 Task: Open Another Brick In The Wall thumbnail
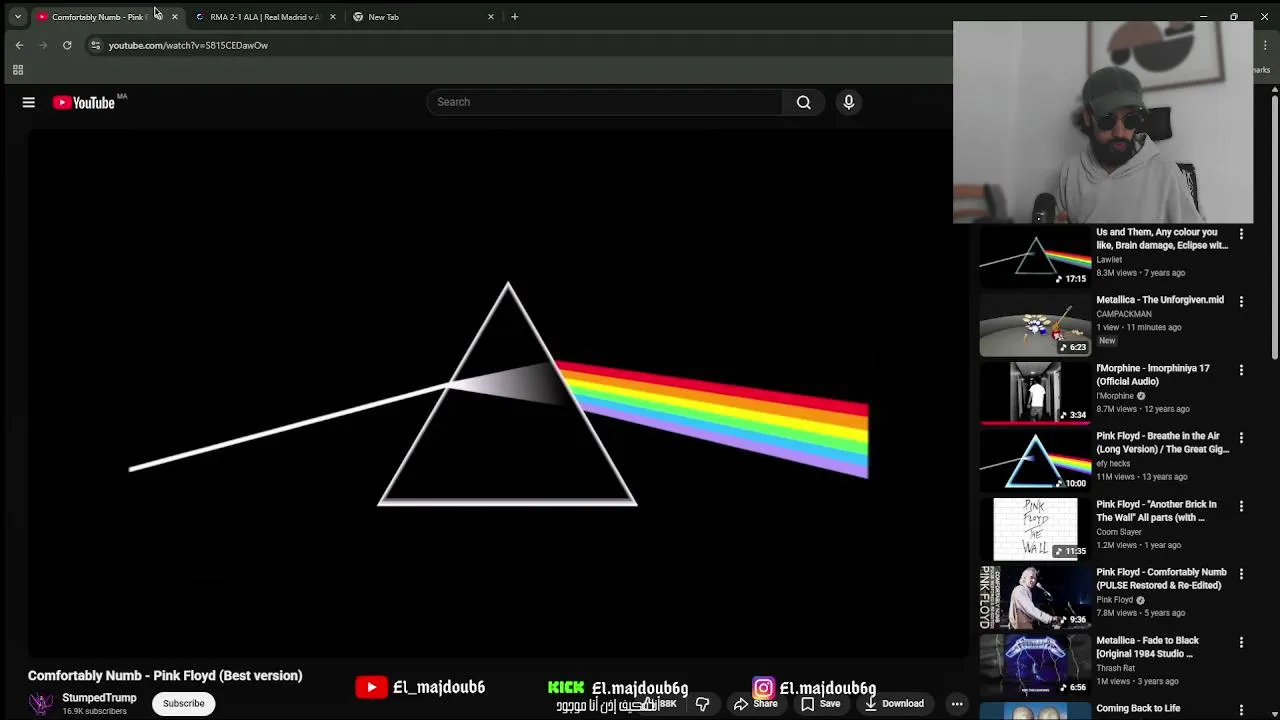tap(1035, 529)
